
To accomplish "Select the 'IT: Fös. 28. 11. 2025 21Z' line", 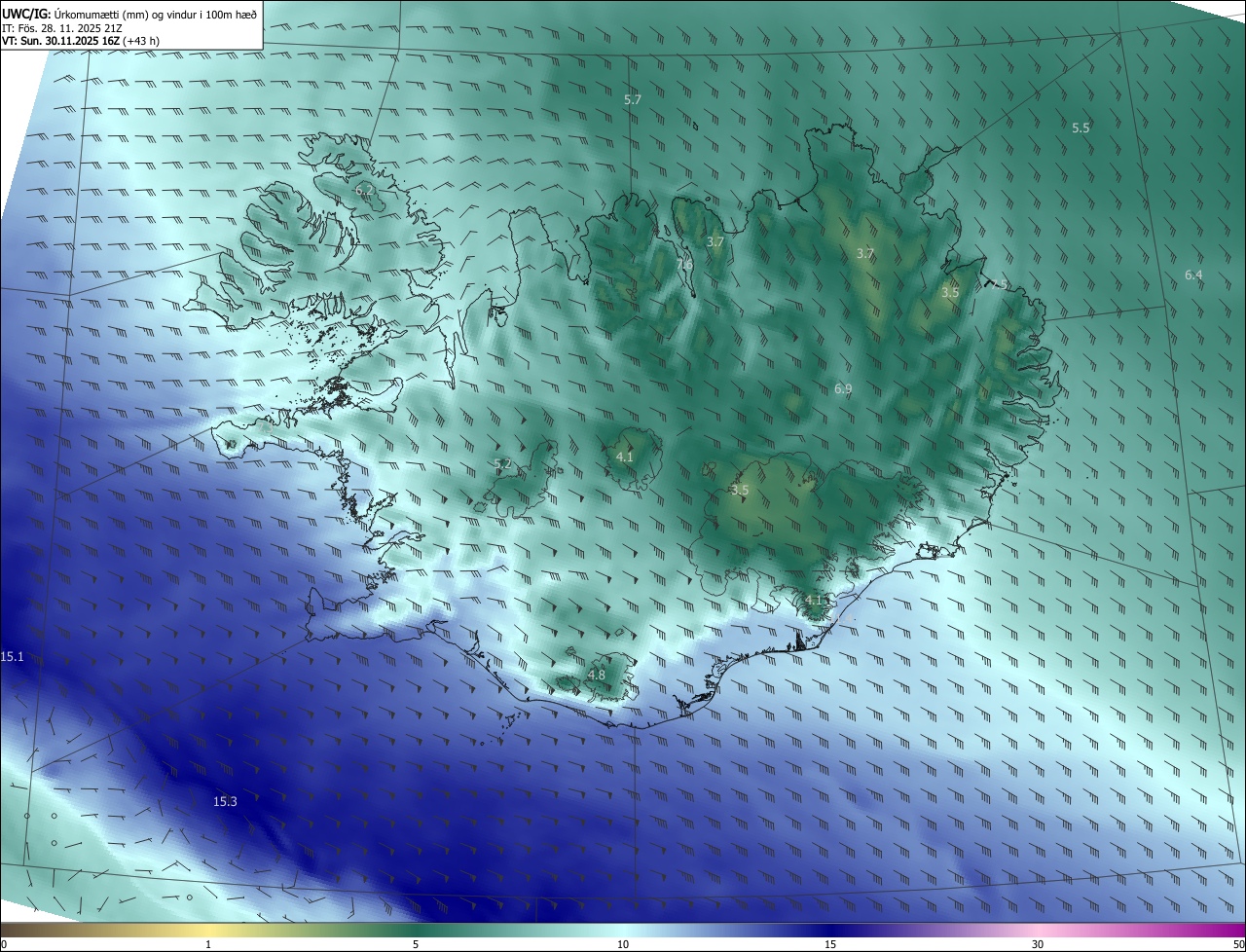I will (x=62, y=27).
